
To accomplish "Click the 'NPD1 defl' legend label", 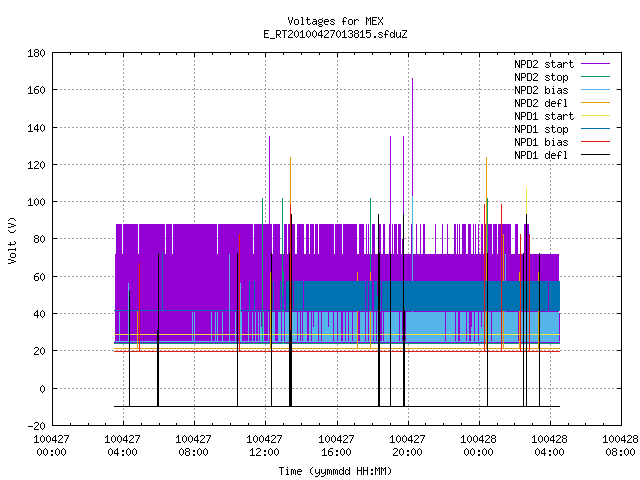I will (541, 155).
